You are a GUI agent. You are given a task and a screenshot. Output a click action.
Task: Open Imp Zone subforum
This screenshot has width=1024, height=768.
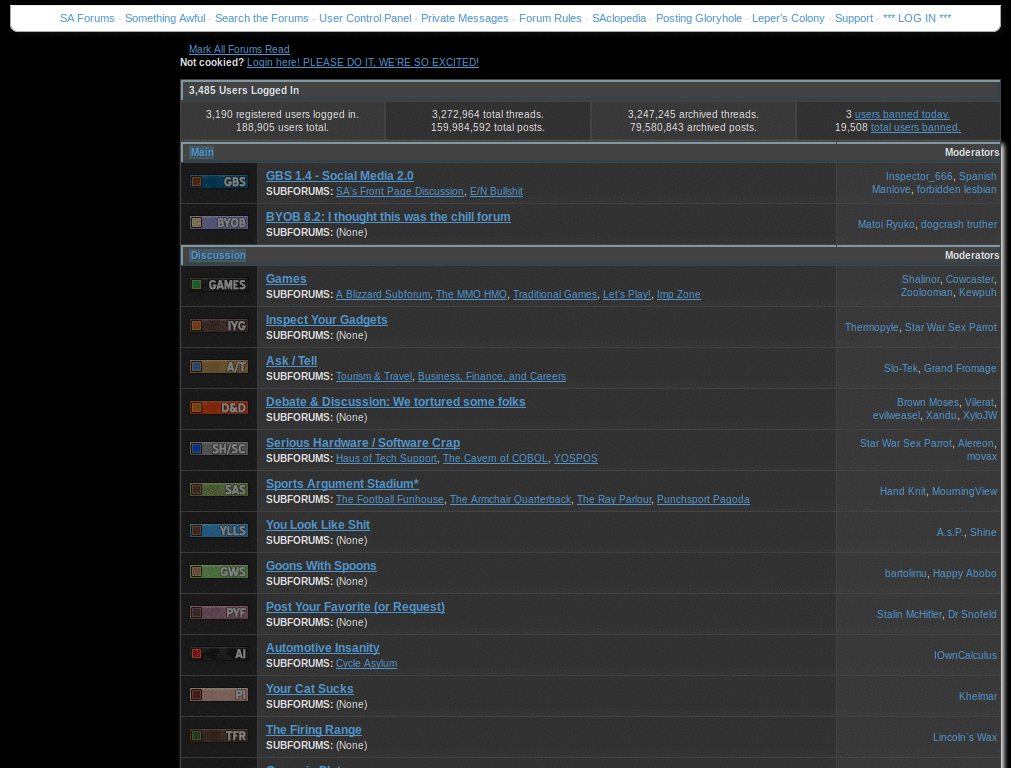click(x=679, y=295)
